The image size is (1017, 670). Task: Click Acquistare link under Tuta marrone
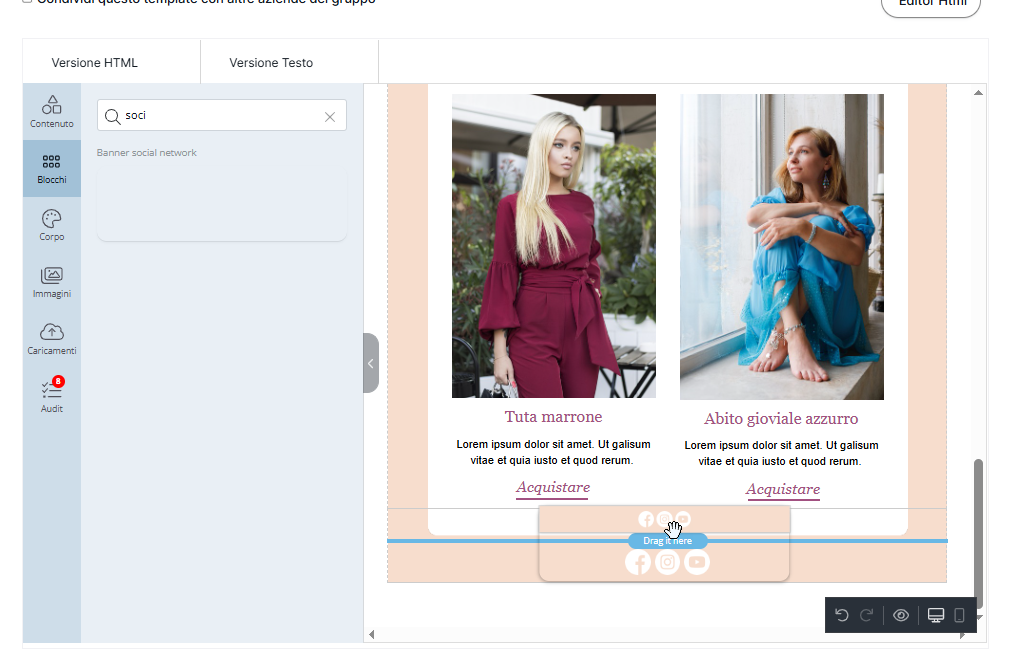point(553,488)
